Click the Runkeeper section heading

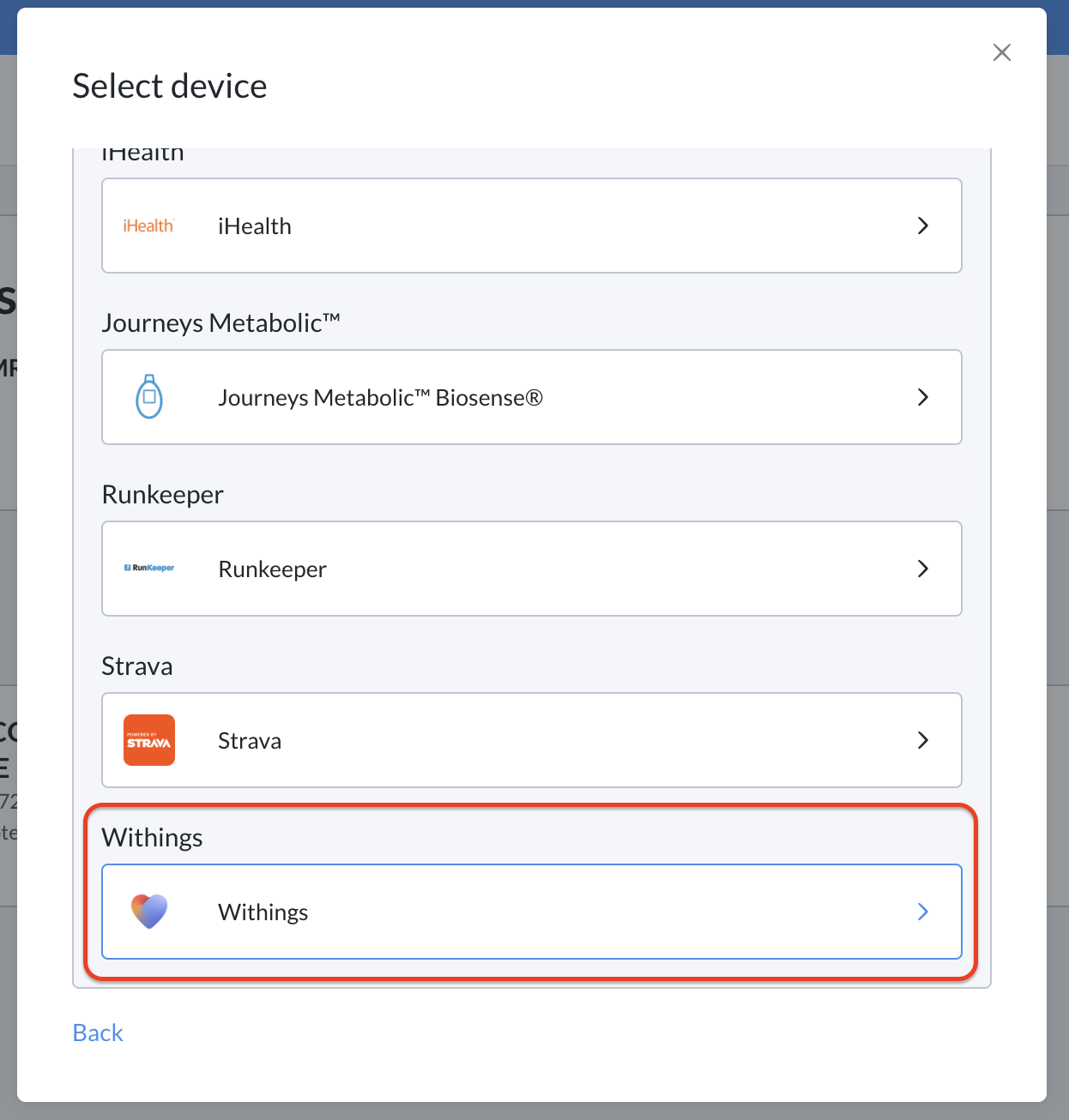[163, 495]
